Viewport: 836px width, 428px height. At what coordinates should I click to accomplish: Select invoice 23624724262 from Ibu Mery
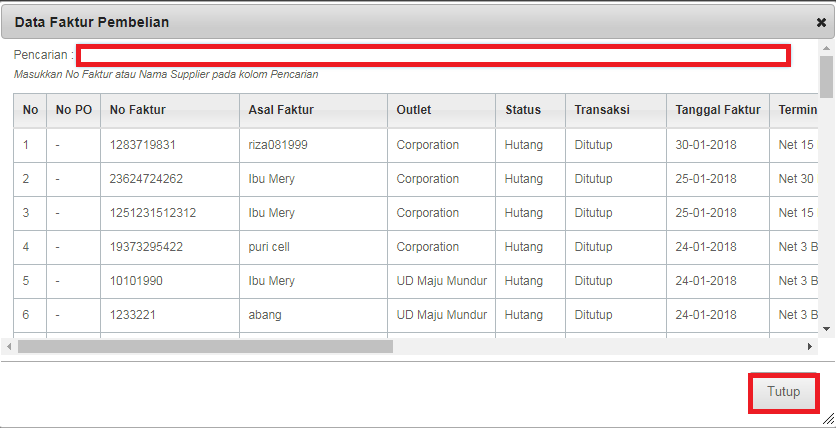(x=416, y=179)
